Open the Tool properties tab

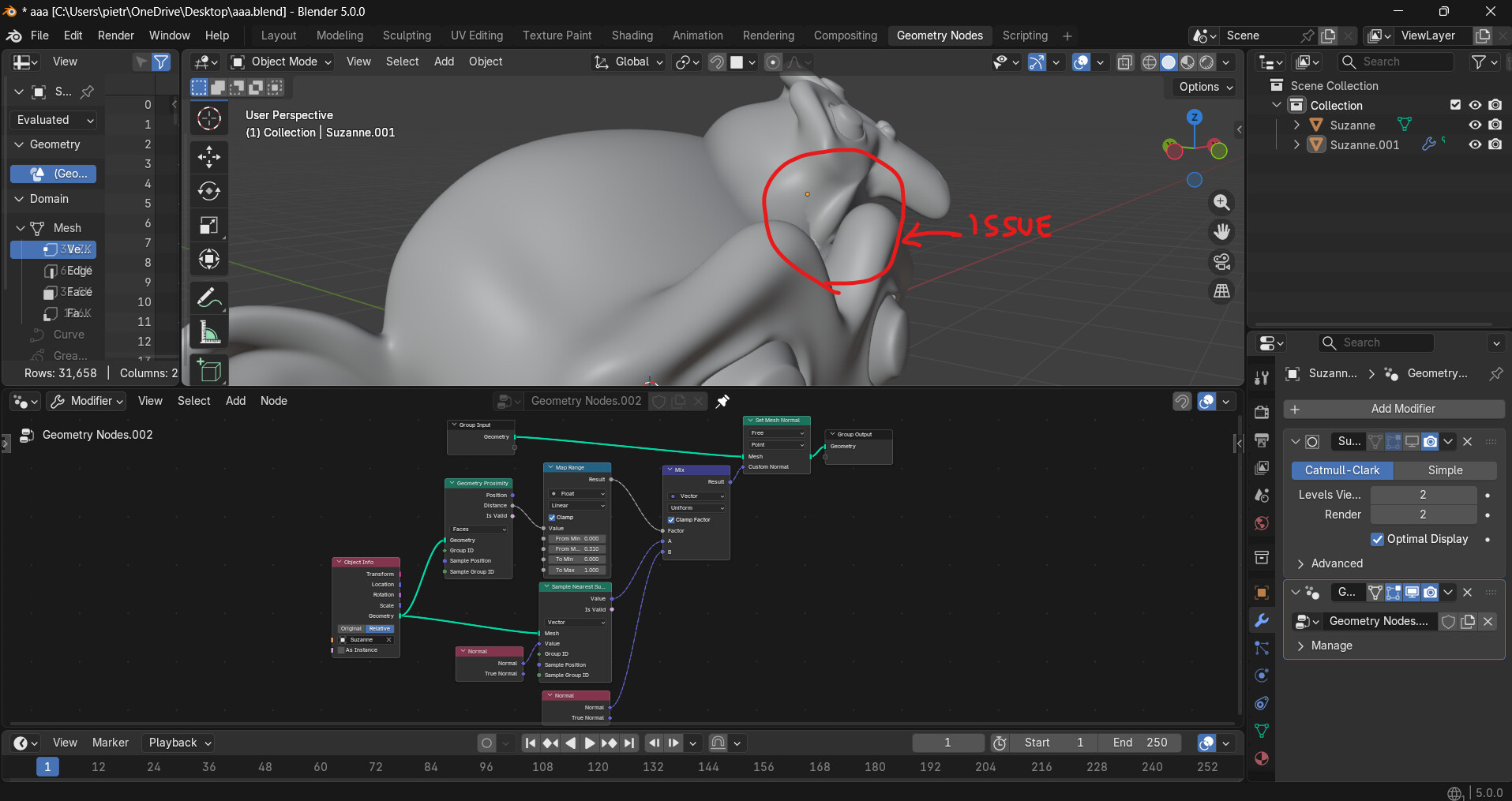(x=1262, y=378)
